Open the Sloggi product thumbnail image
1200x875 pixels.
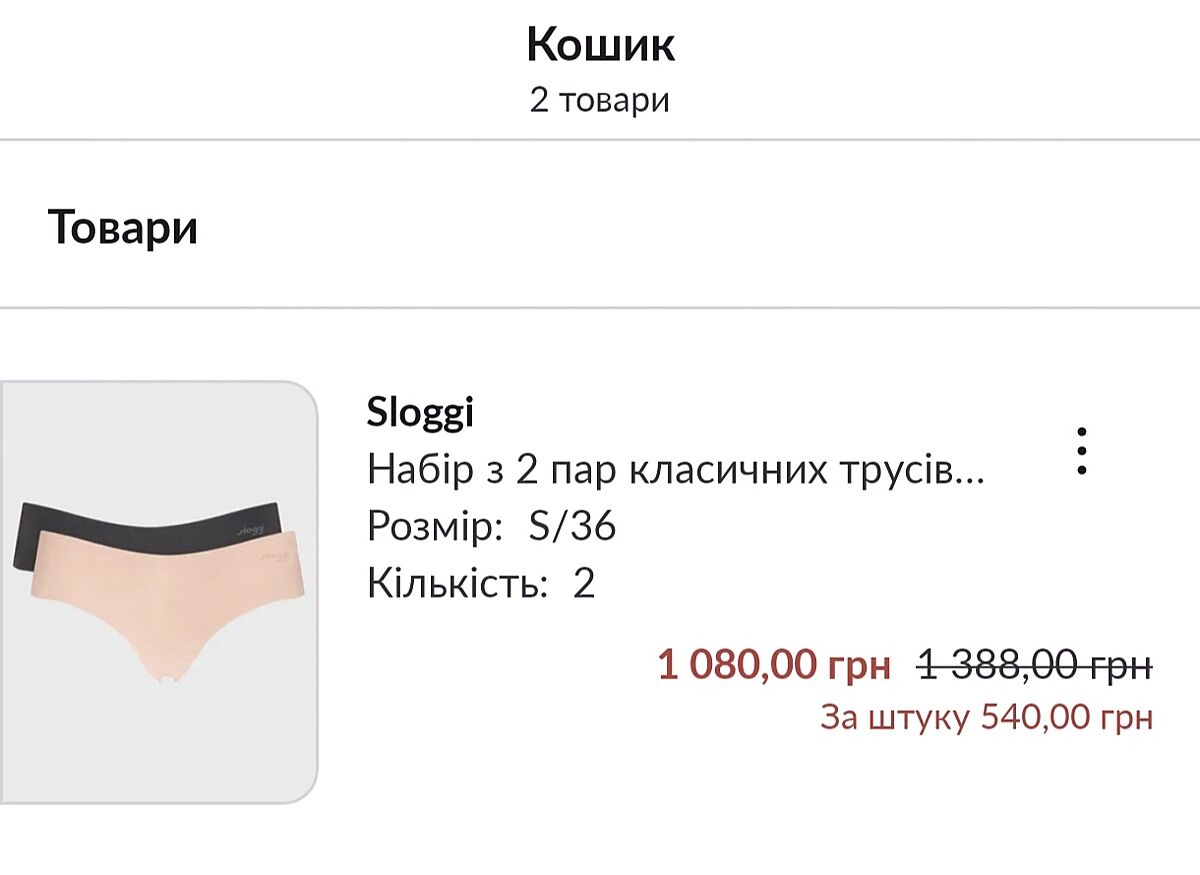click(x=160, y=592)
